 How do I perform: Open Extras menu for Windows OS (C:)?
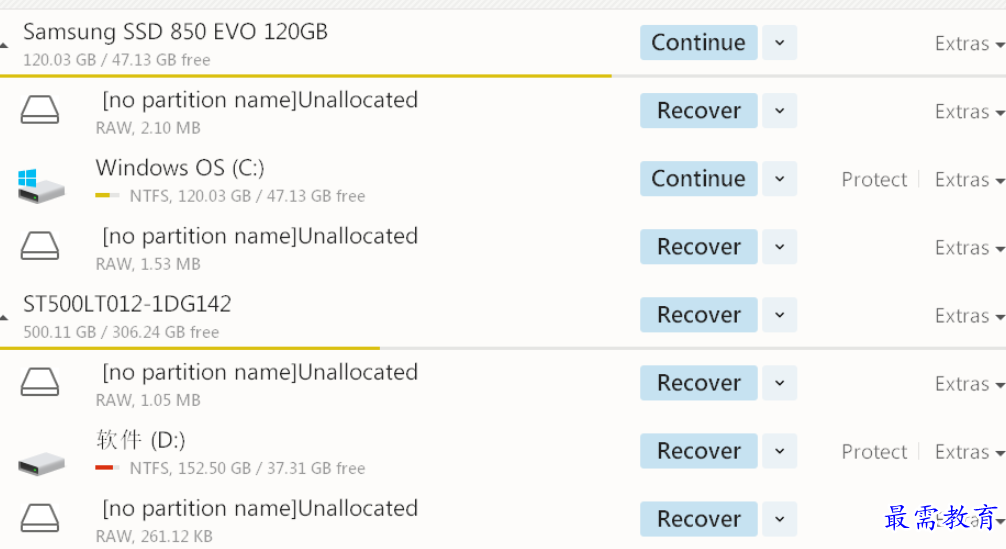click(969, 180)
